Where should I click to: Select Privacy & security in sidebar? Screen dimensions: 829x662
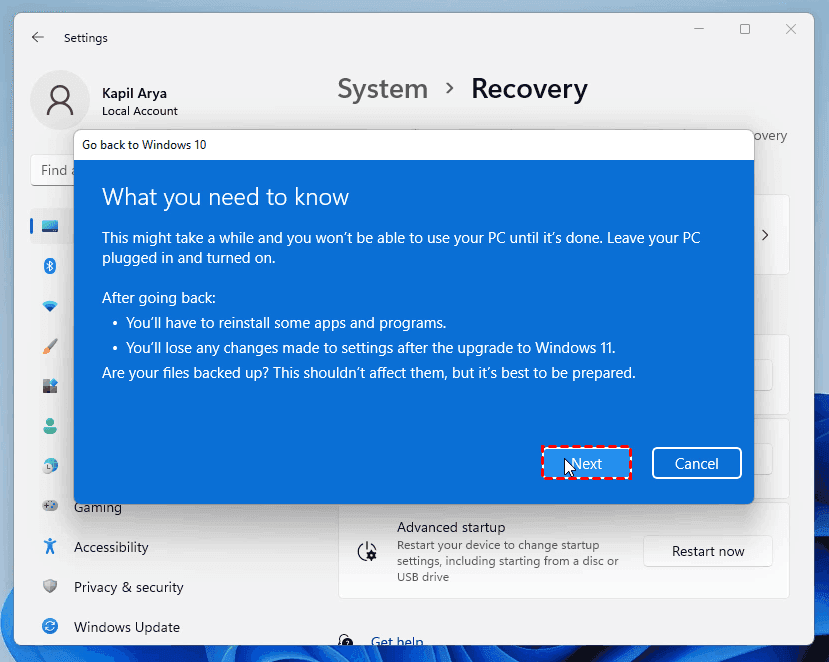click(128, 587)
